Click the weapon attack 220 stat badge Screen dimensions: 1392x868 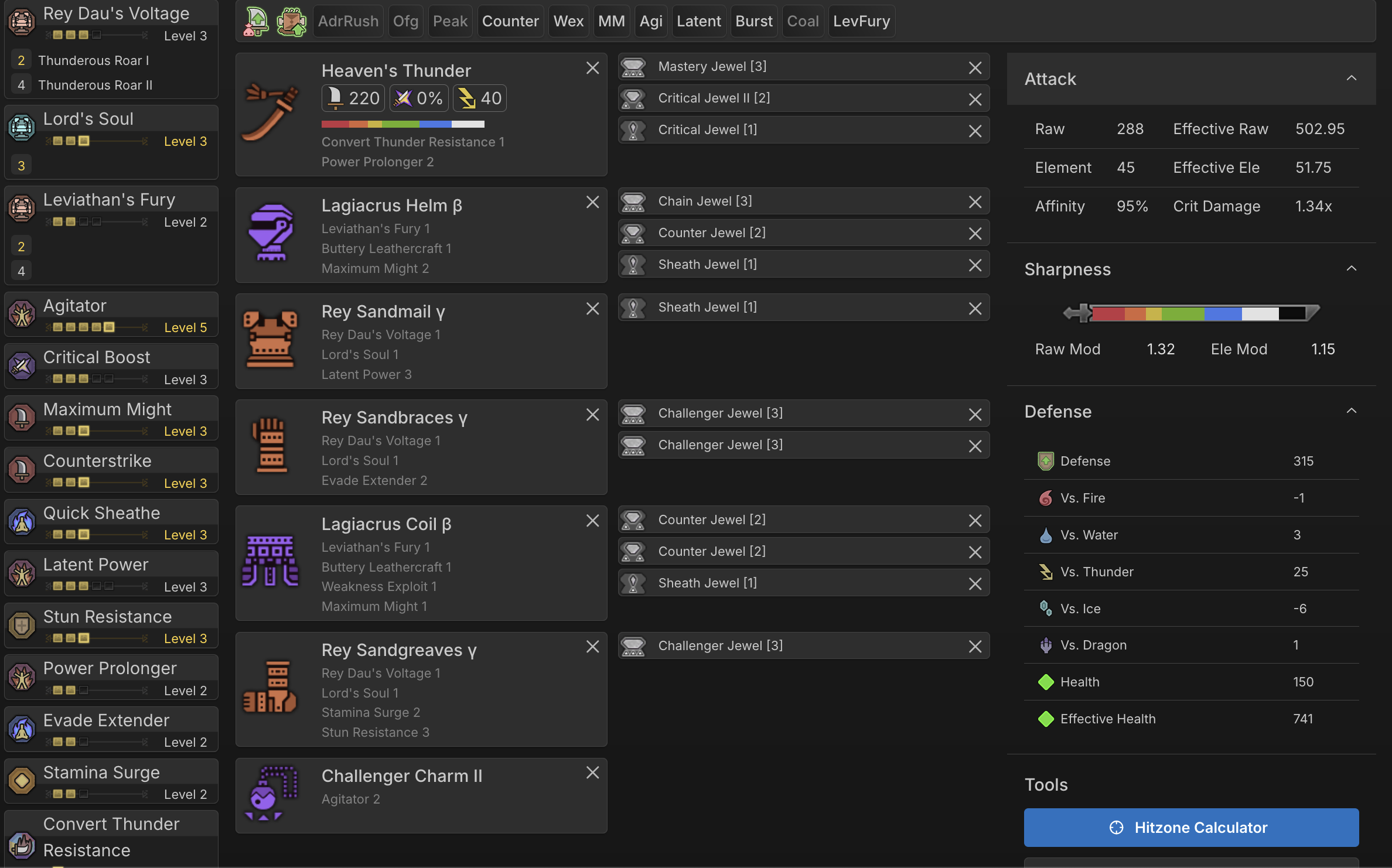click(353, 98)
